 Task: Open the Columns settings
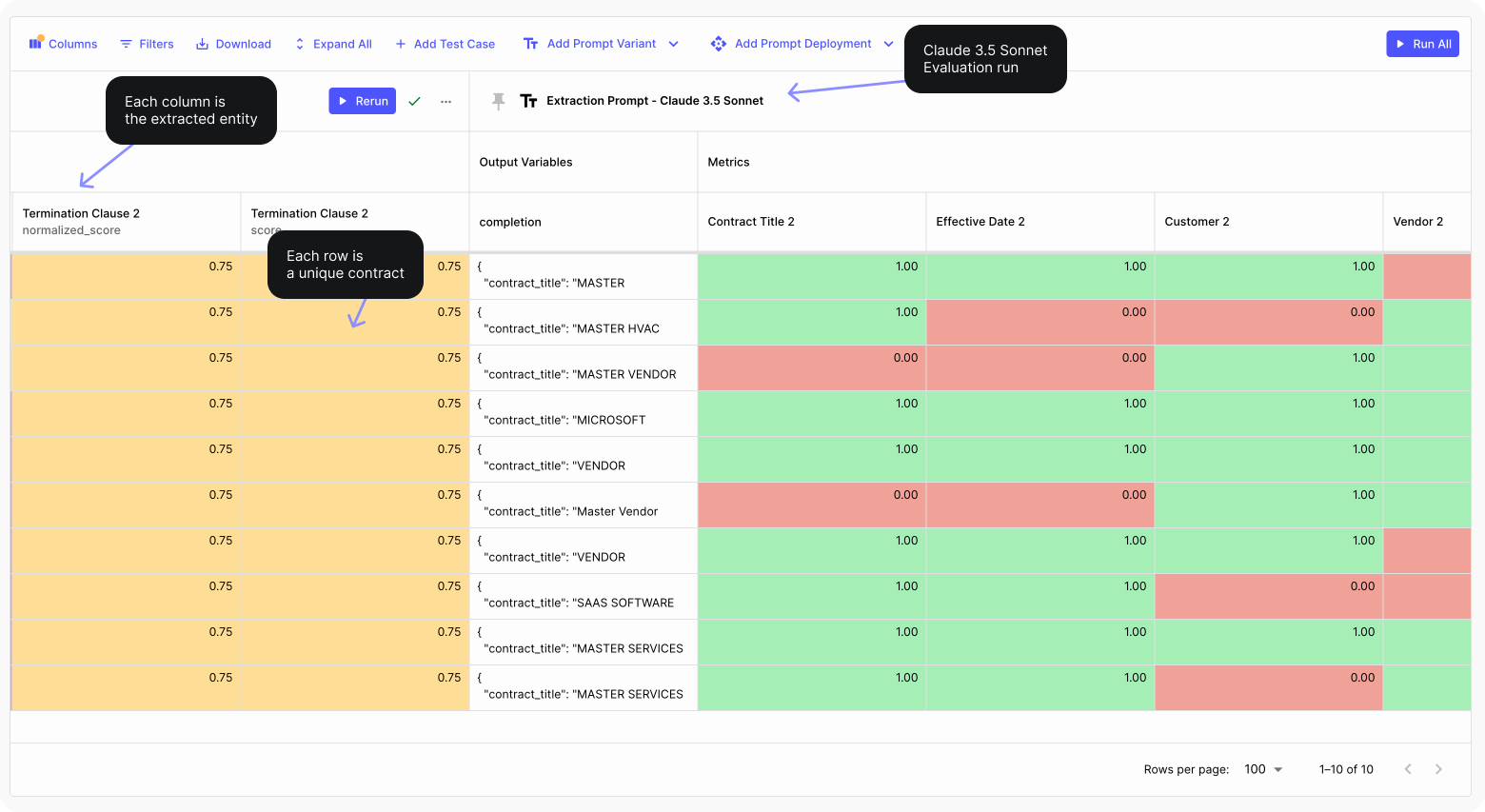click(63, 44)
